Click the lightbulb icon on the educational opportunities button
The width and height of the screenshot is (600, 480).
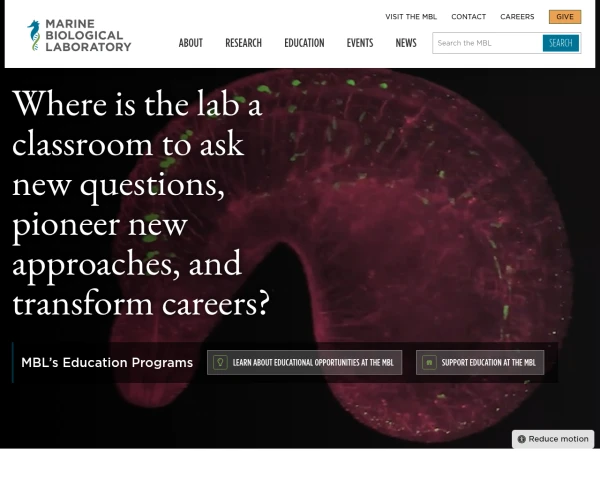[220, 362]
